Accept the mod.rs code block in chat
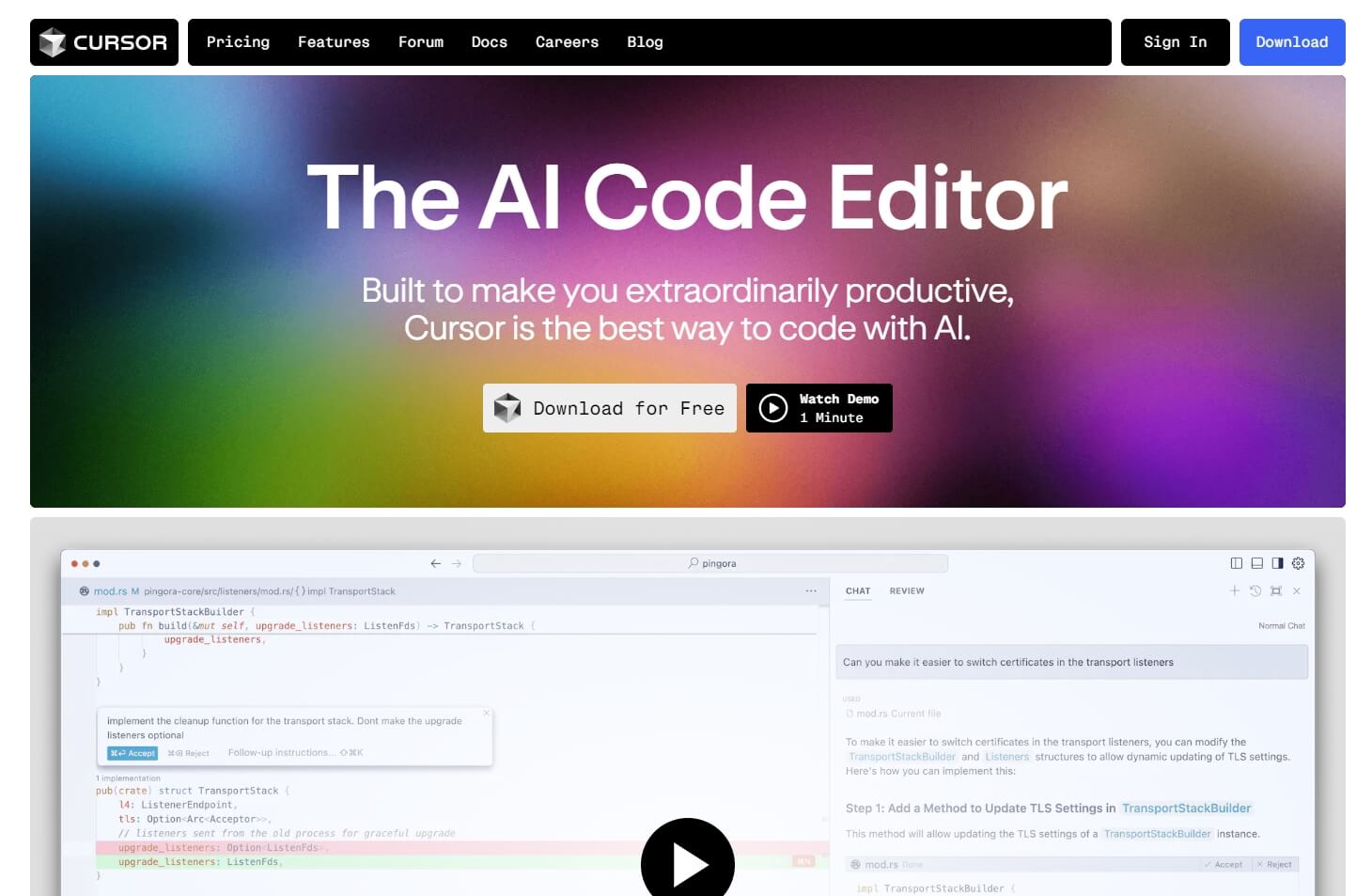Image resolution: width=1372 pixels, height=896 pixels. (1224, 865)
